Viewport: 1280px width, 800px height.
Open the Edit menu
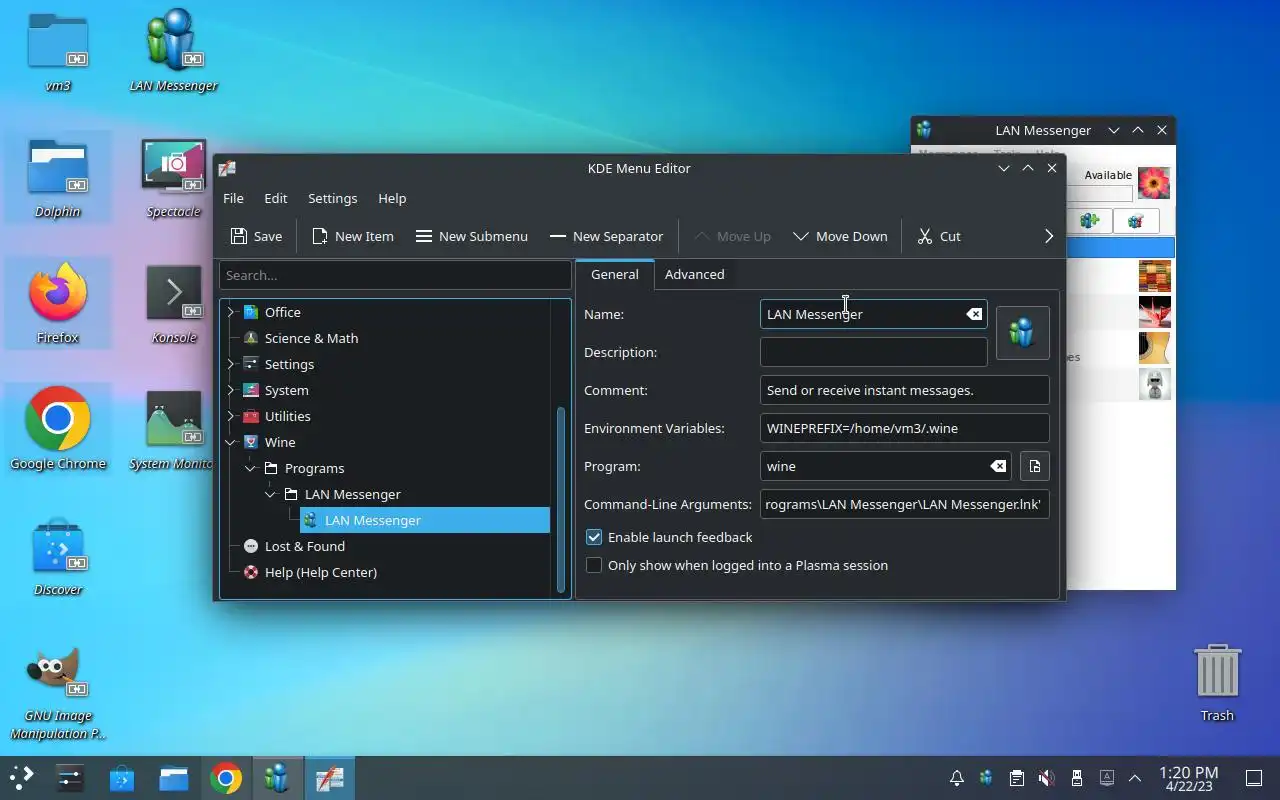tap(275, 198)
